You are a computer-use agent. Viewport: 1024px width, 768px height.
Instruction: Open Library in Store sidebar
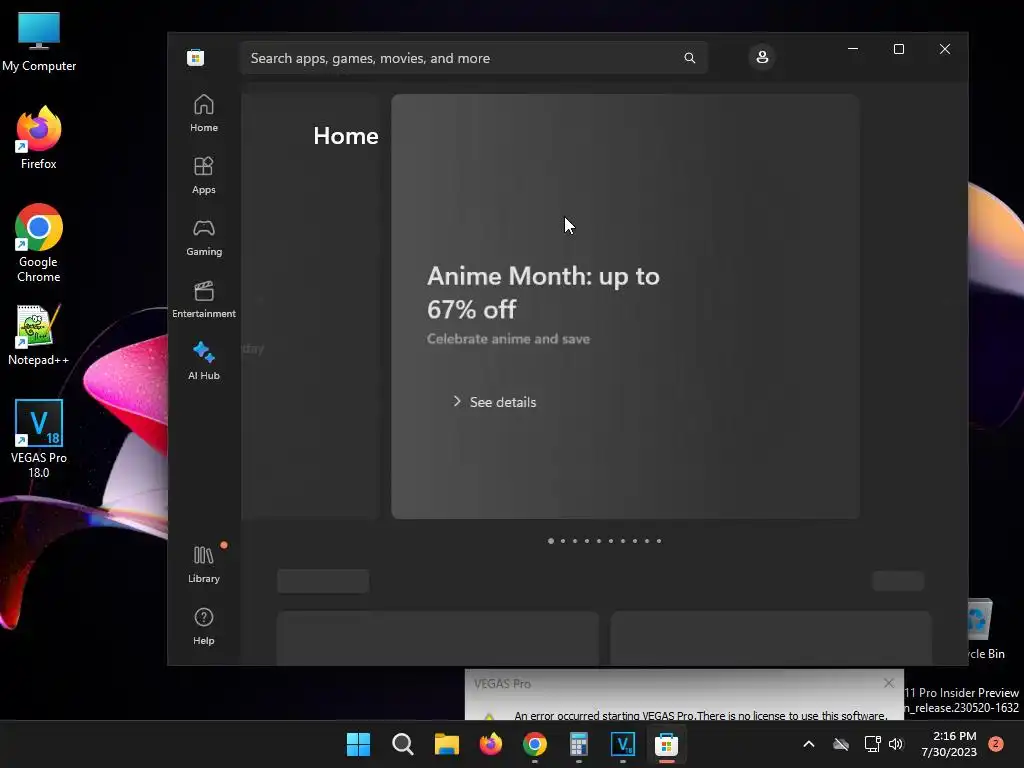pyautogui.click(x=204, y=565)
